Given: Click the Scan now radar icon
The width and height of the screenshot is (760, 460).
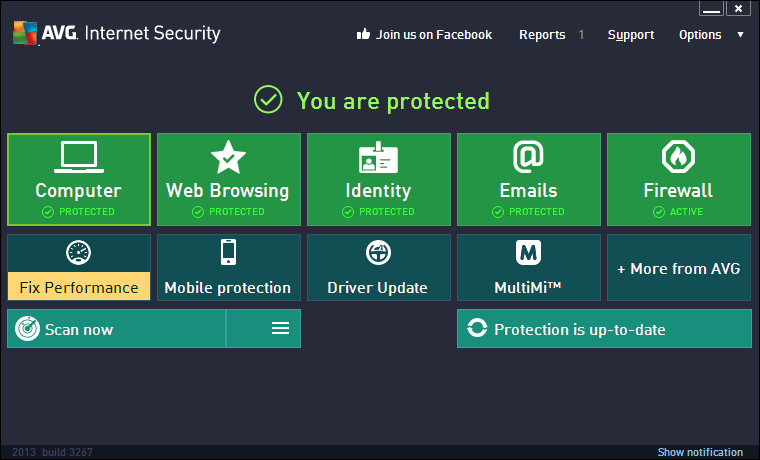Looking at the screenshot, I should 27,329.
